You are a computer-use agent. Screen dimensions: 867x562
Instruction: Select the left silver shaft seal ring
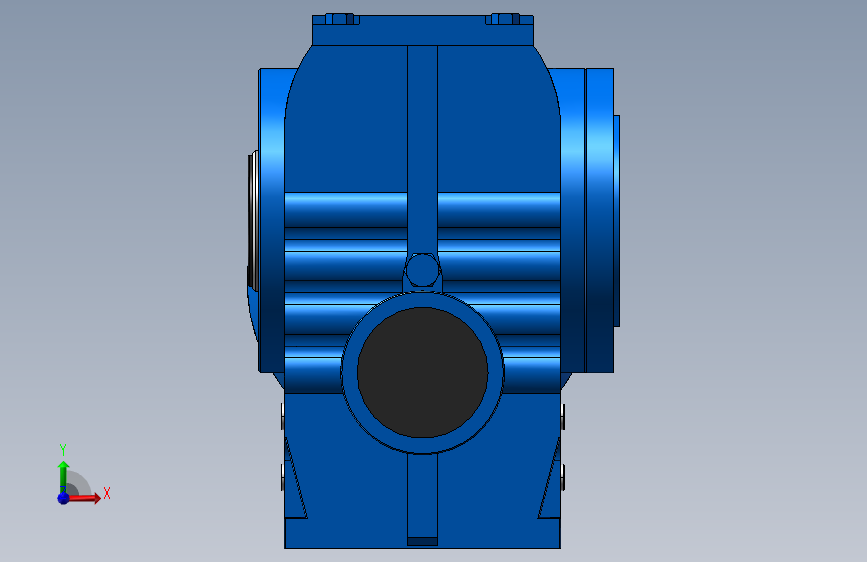click(253, 220)
